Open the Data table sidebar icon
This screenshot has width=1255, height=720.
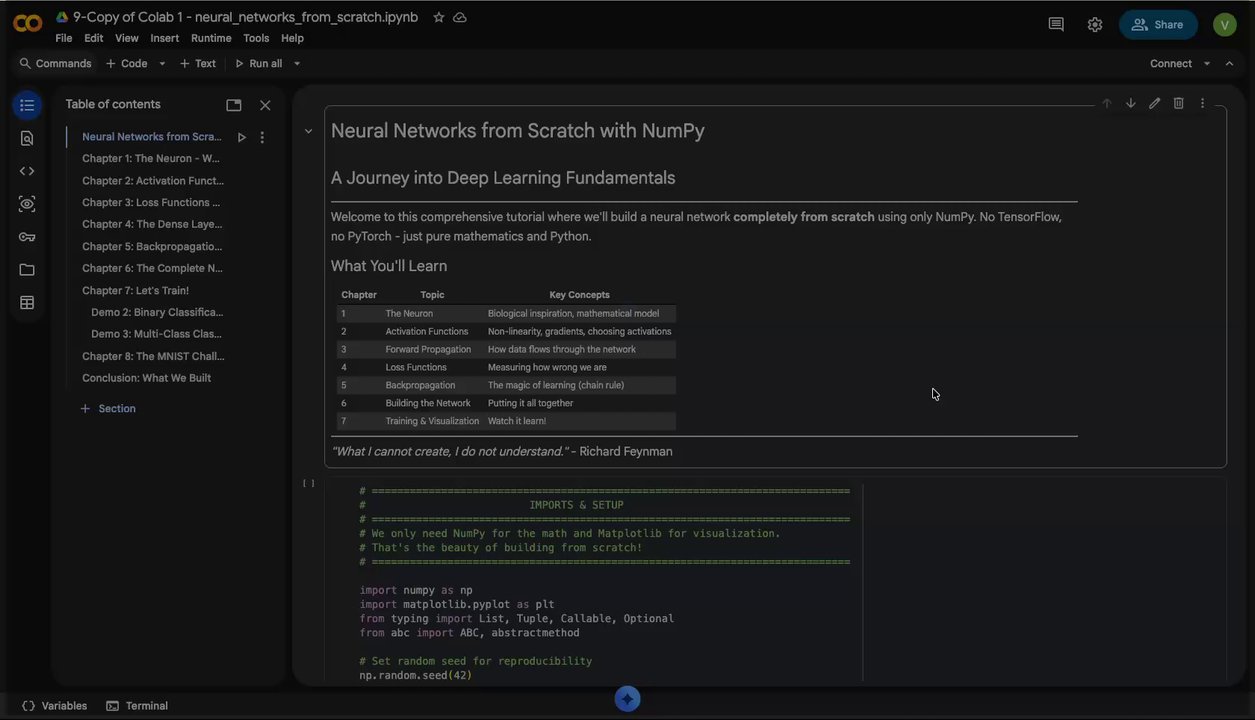click(27, 303)
